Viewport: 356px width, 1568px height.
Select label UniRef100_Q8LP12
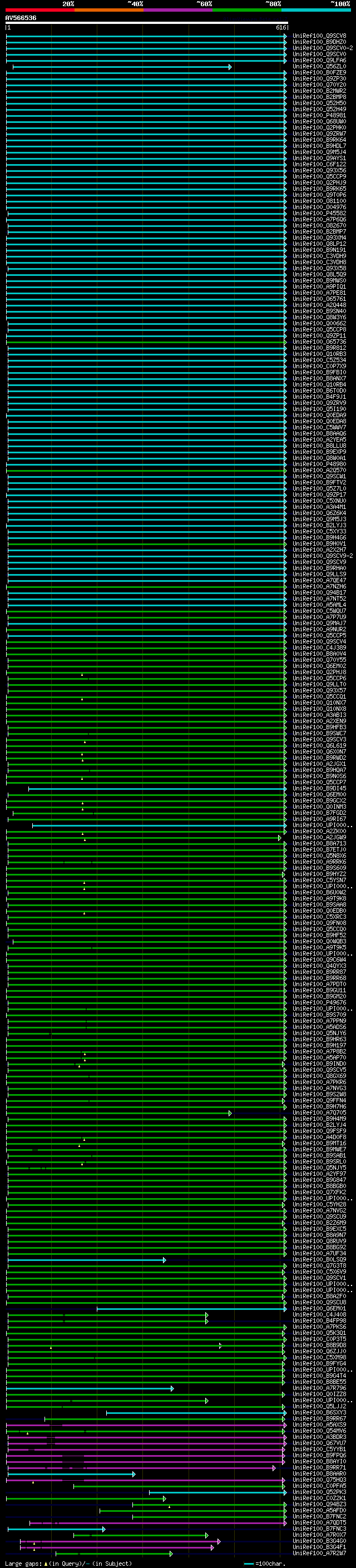coord(319,244)
